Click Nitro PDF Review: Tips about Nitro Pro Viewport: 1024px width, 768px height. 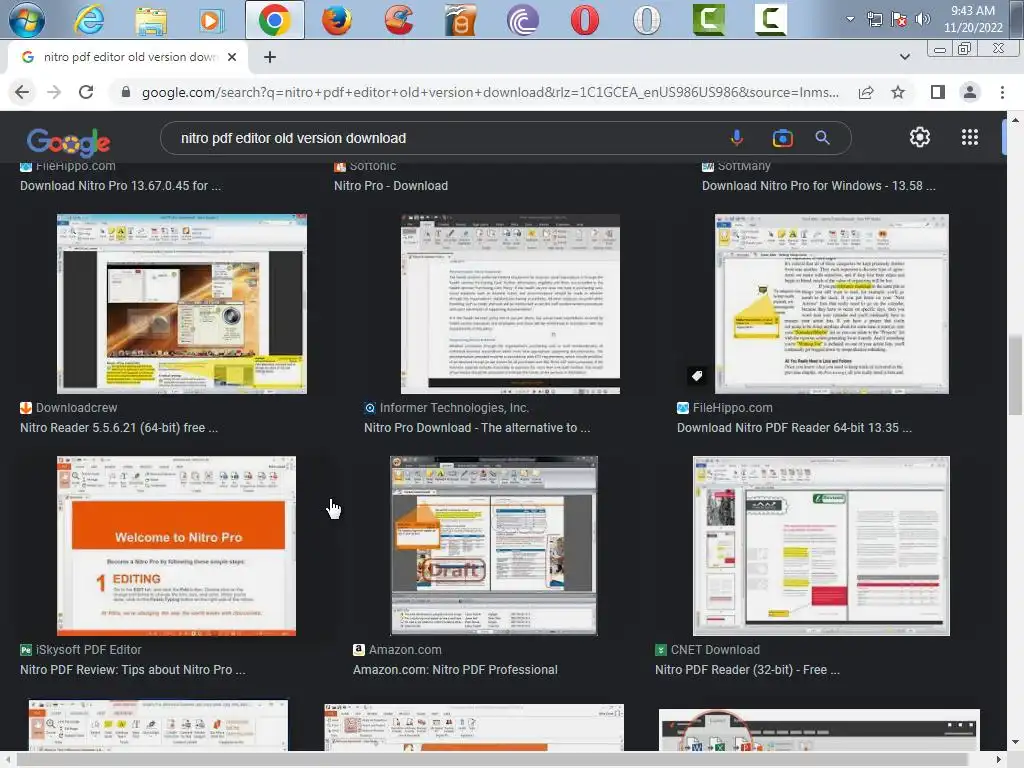click(133, 669)
